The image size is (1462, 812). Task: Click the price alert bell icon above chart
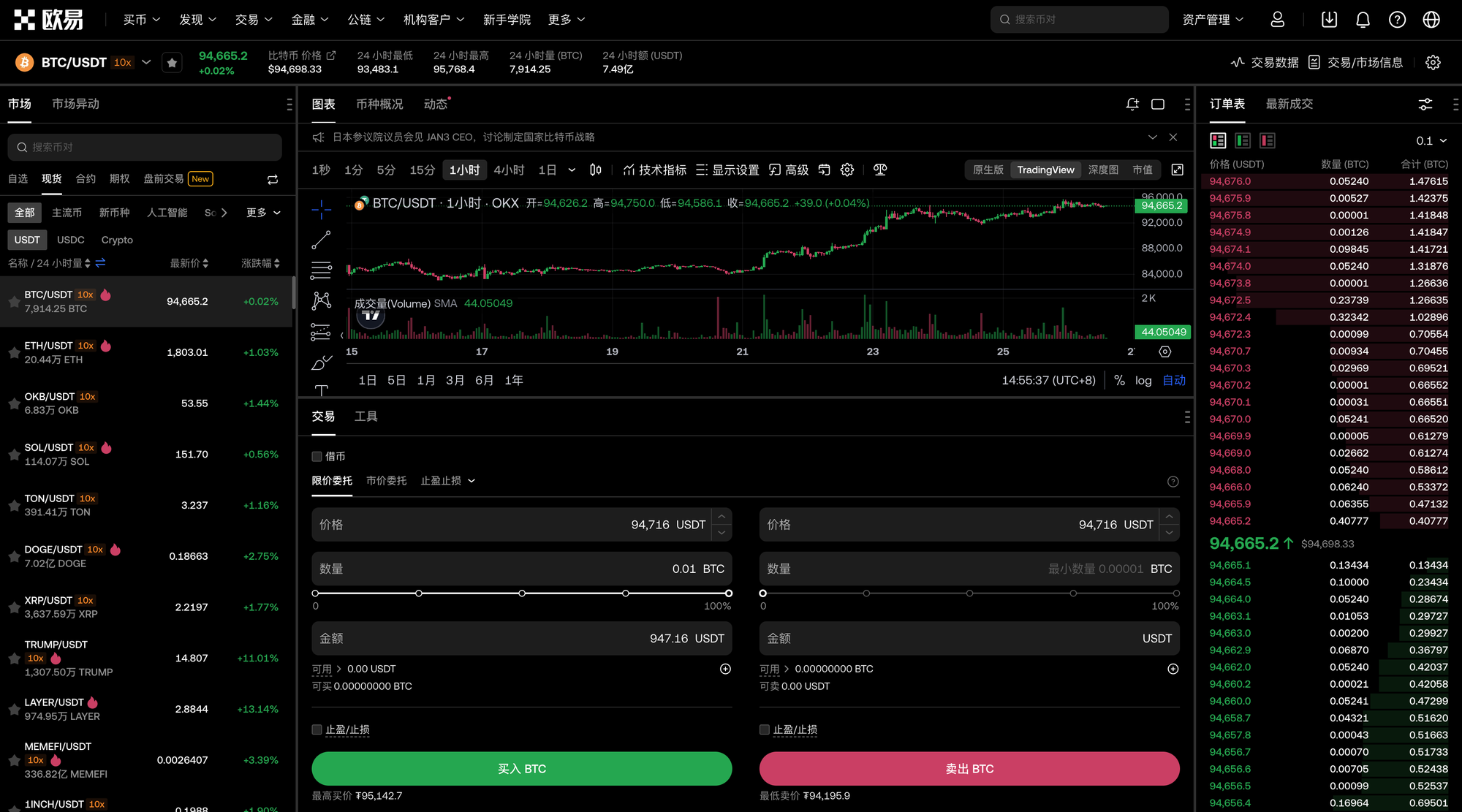[x=1132, y=105]
